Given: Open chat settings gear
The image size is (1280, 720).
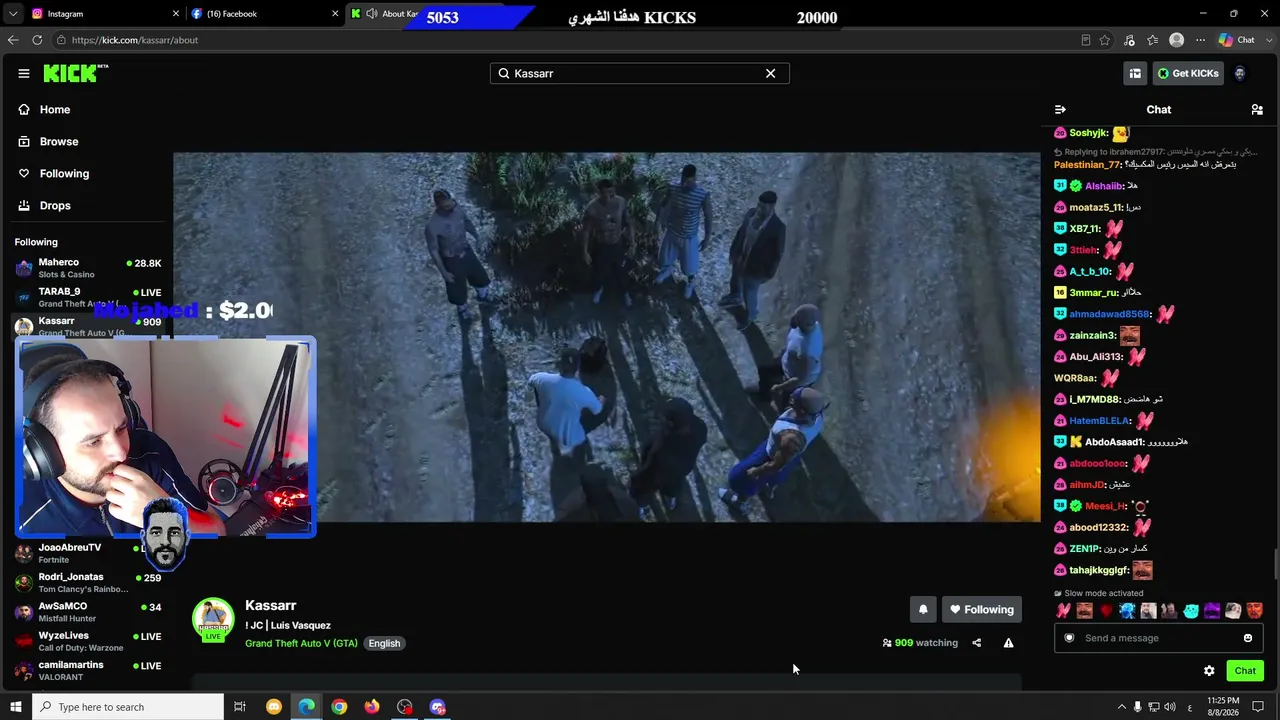Looking at the screenshot, I should click(x=1209, y=670).
